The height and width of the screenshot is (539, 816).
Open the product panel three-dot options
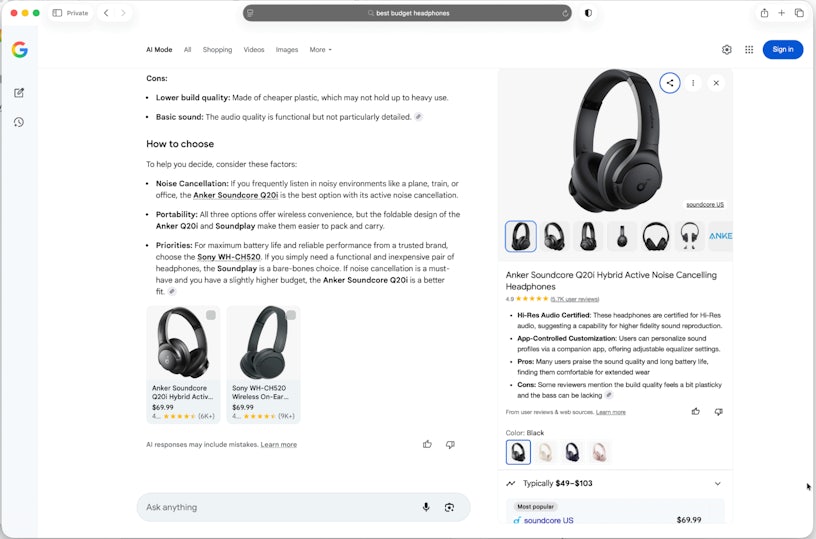[693, 83]
